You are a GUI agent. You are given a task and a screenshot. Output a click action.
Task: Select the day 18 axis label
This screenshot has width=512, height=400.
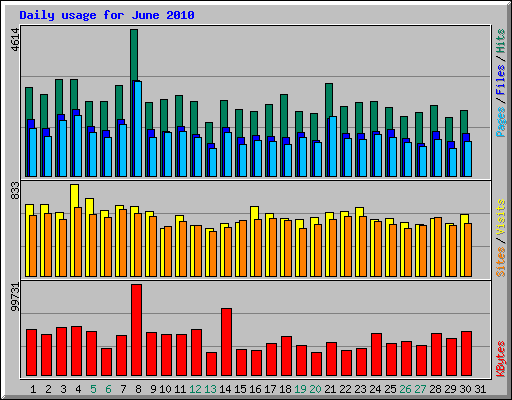[x=285, y=389]
